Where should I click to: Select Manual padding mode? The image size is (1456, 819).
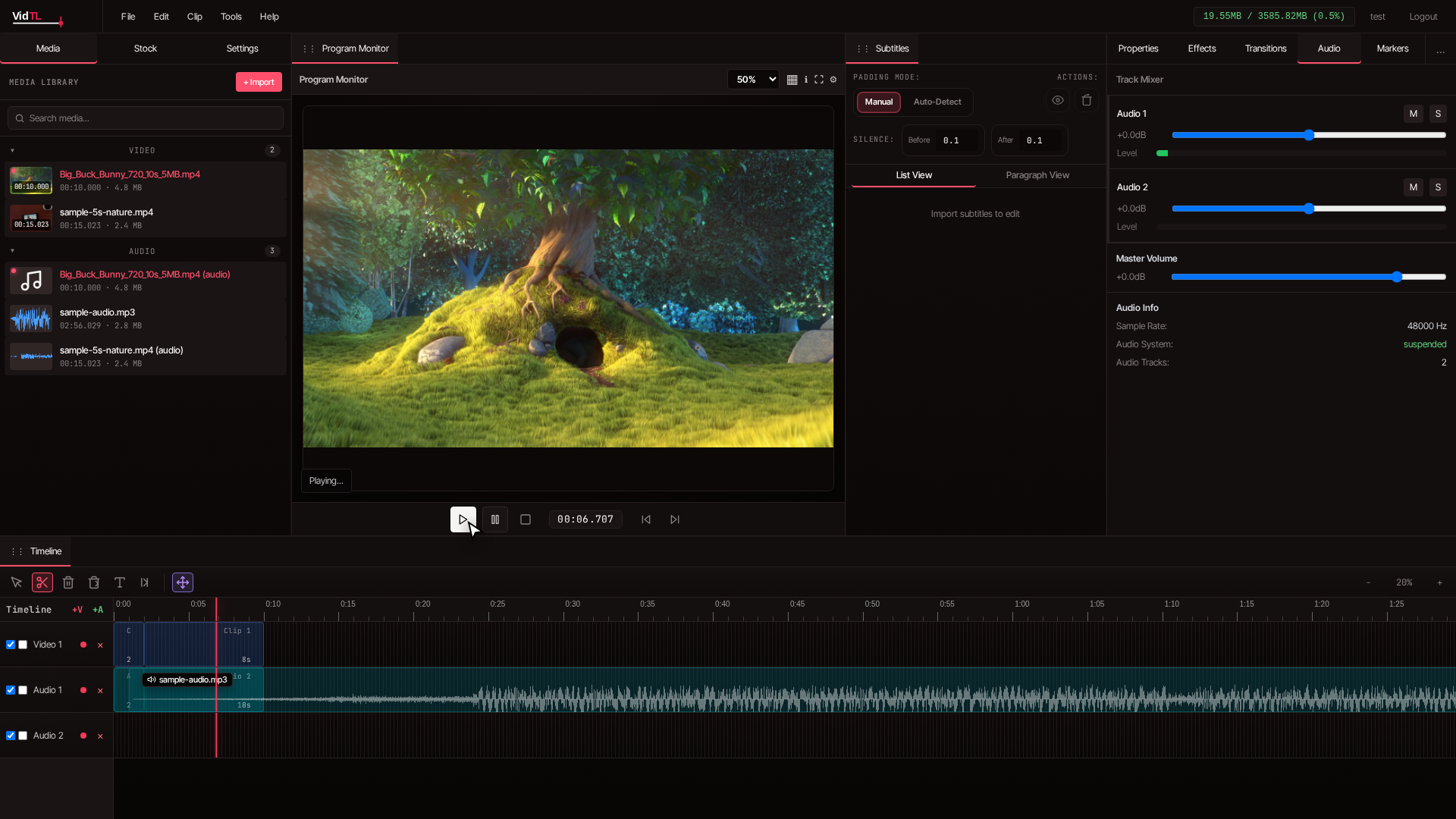click(879, 102)
